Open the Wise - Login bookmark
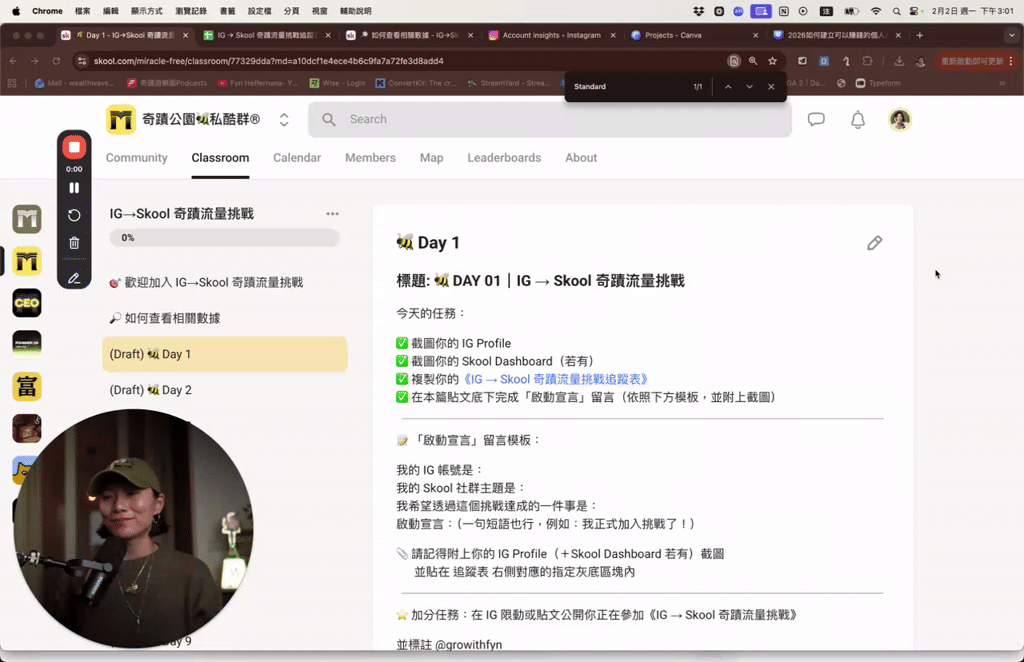Screen dimensions: 1024x662 337,83
